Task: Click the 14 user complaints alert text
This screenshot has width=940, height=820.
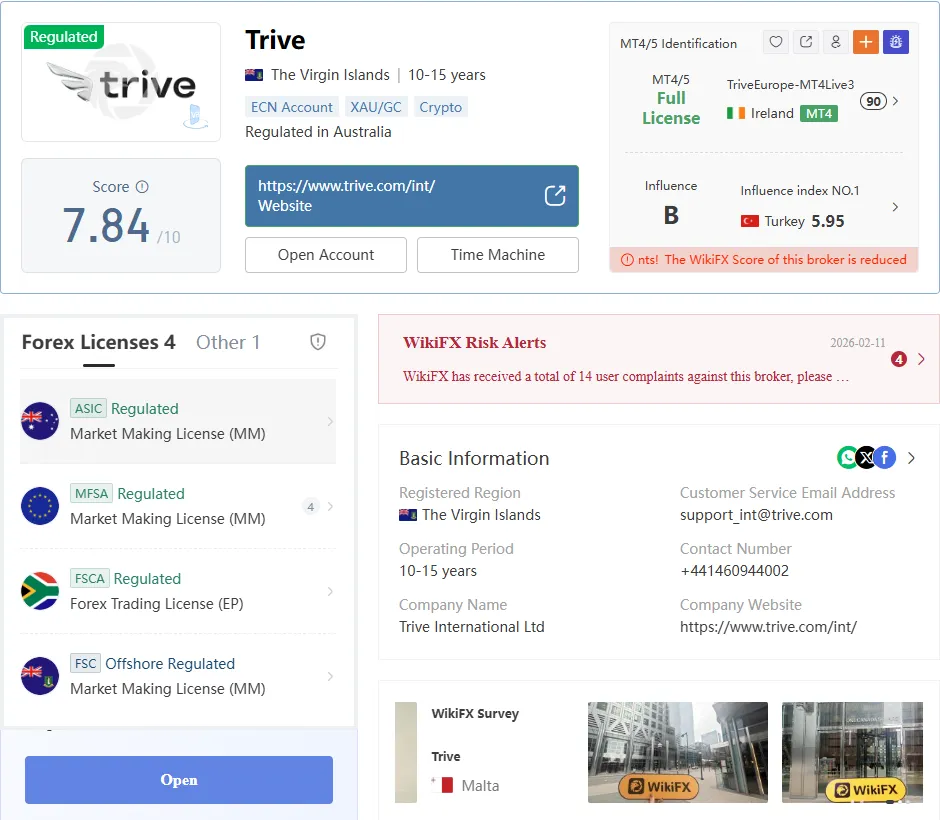Action: (626, 376)
